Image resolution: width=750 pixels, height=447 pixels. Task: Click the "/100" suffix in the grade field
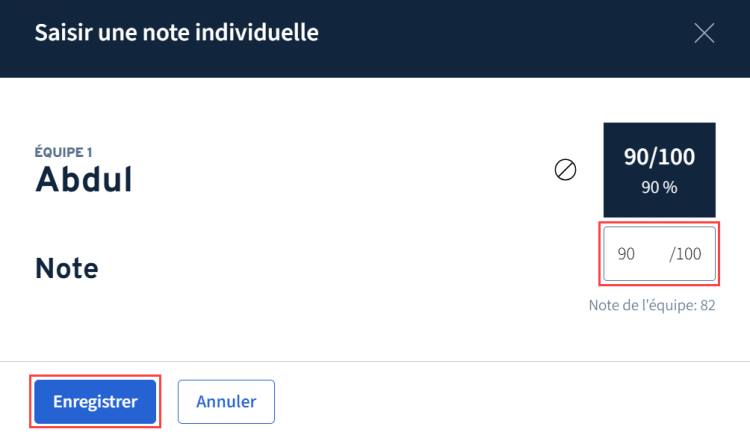685,254
